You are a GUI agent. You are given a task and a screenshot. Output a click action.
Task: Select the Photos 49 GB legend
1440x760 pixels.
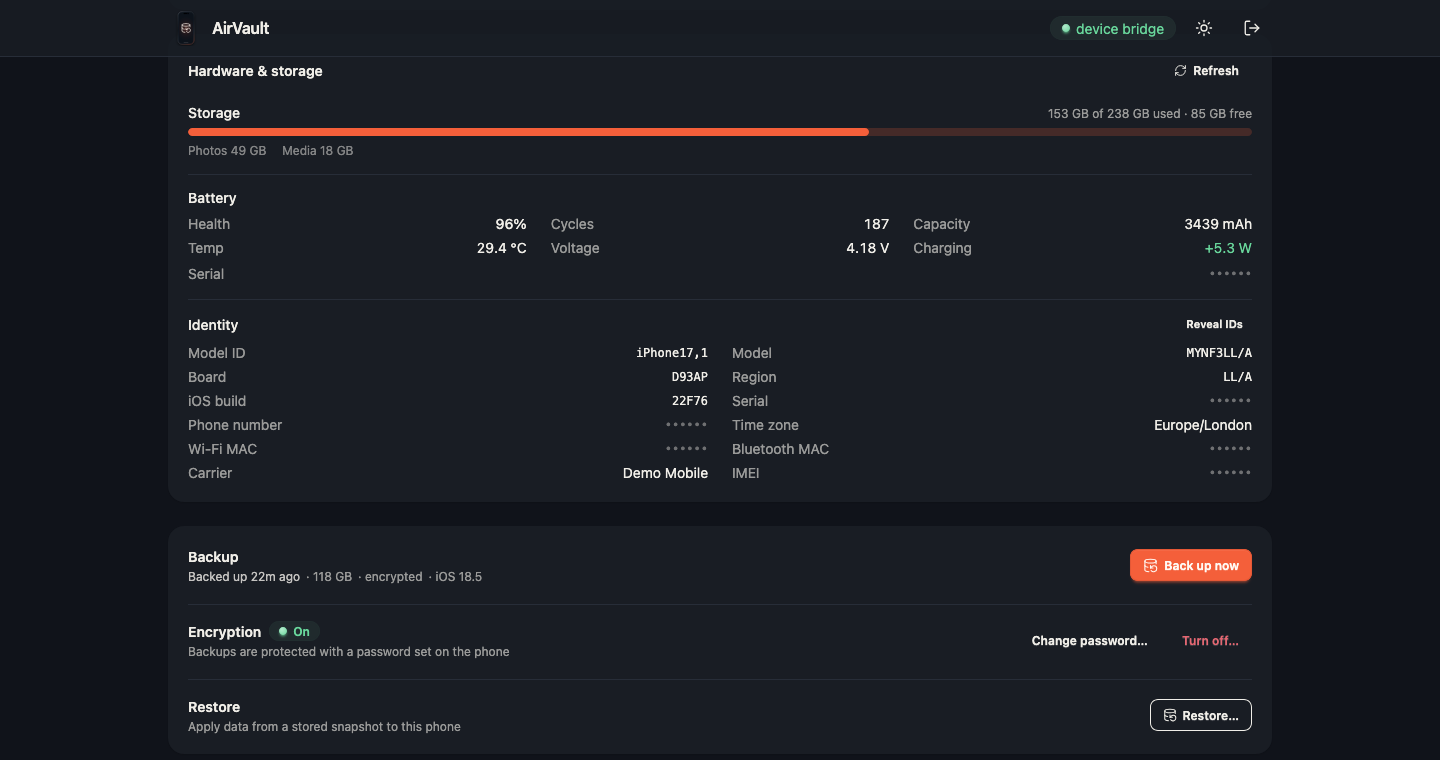pos(227,151)
